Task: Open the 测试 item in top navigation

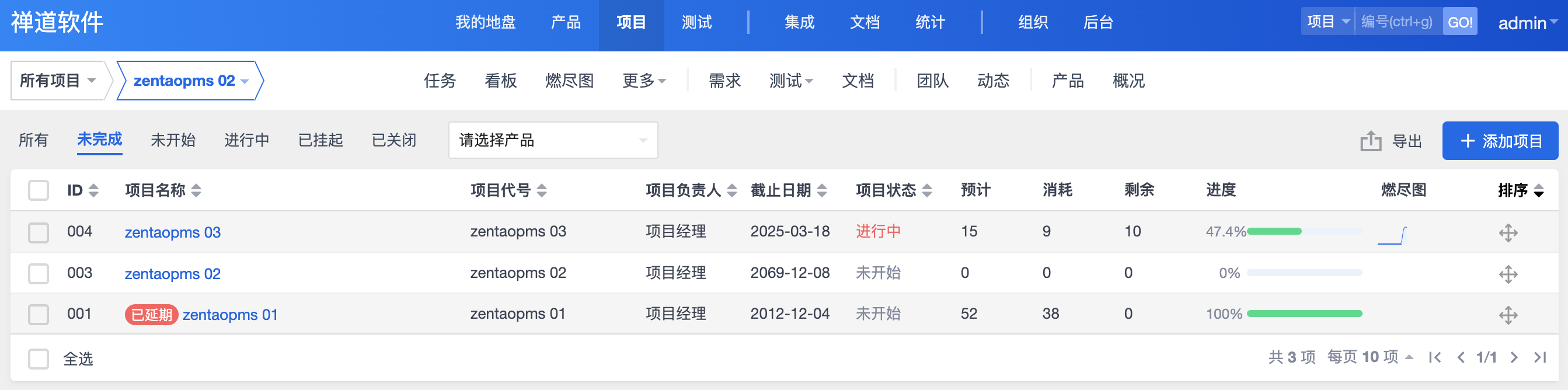Action: 696,23
